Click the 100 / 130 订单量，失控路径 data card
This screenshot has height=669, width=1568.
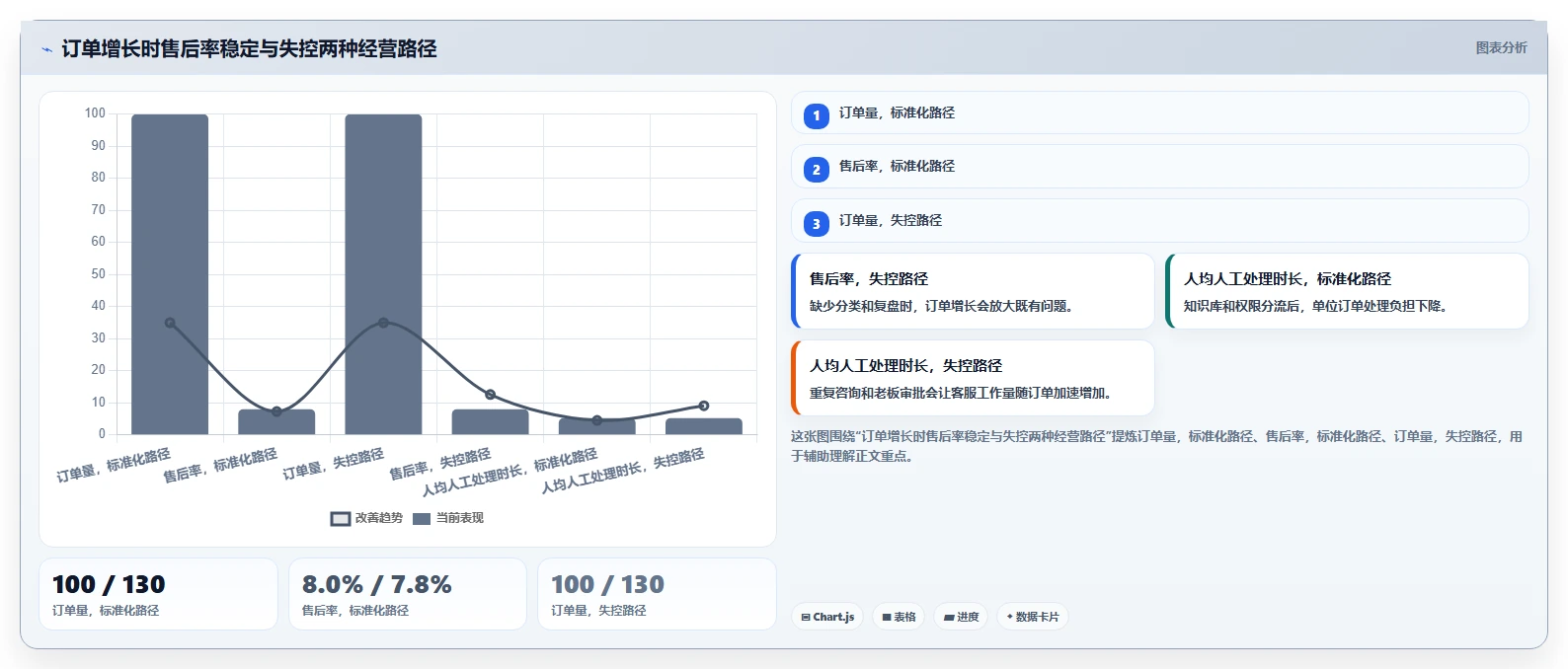point(657,594)
